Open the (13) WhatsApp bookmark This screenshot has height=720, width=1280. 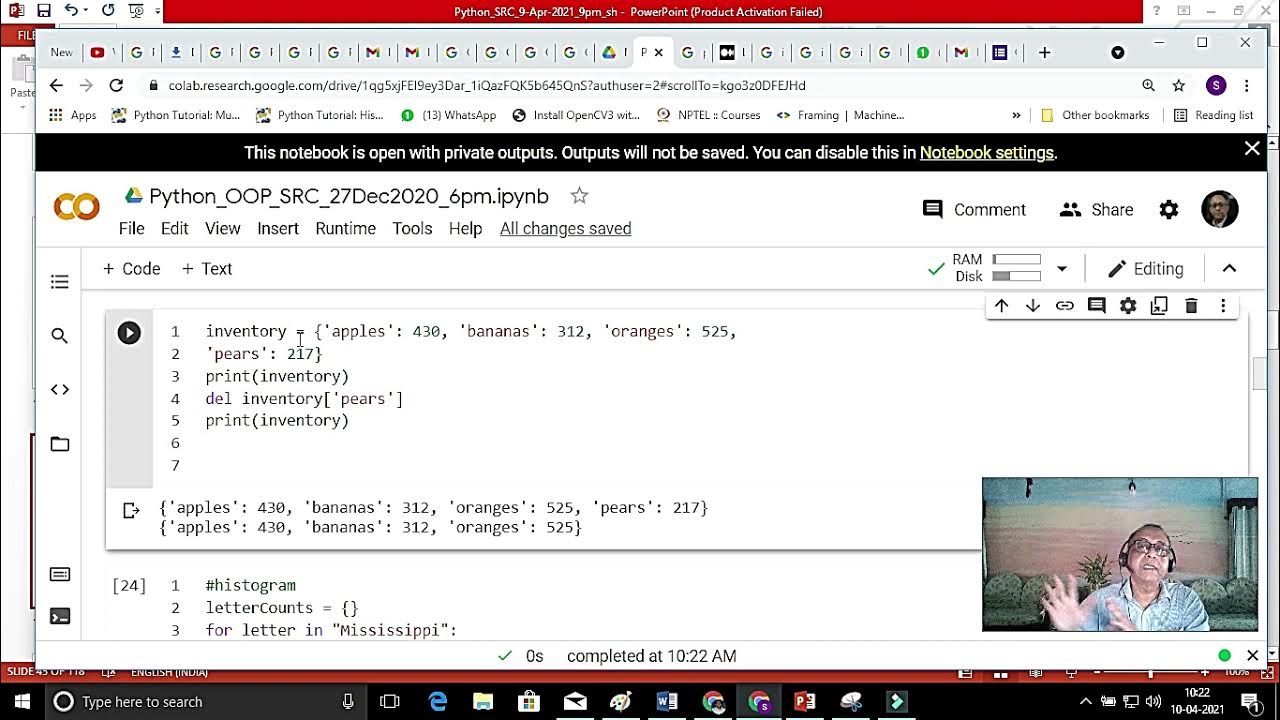[x=448, y=115]
